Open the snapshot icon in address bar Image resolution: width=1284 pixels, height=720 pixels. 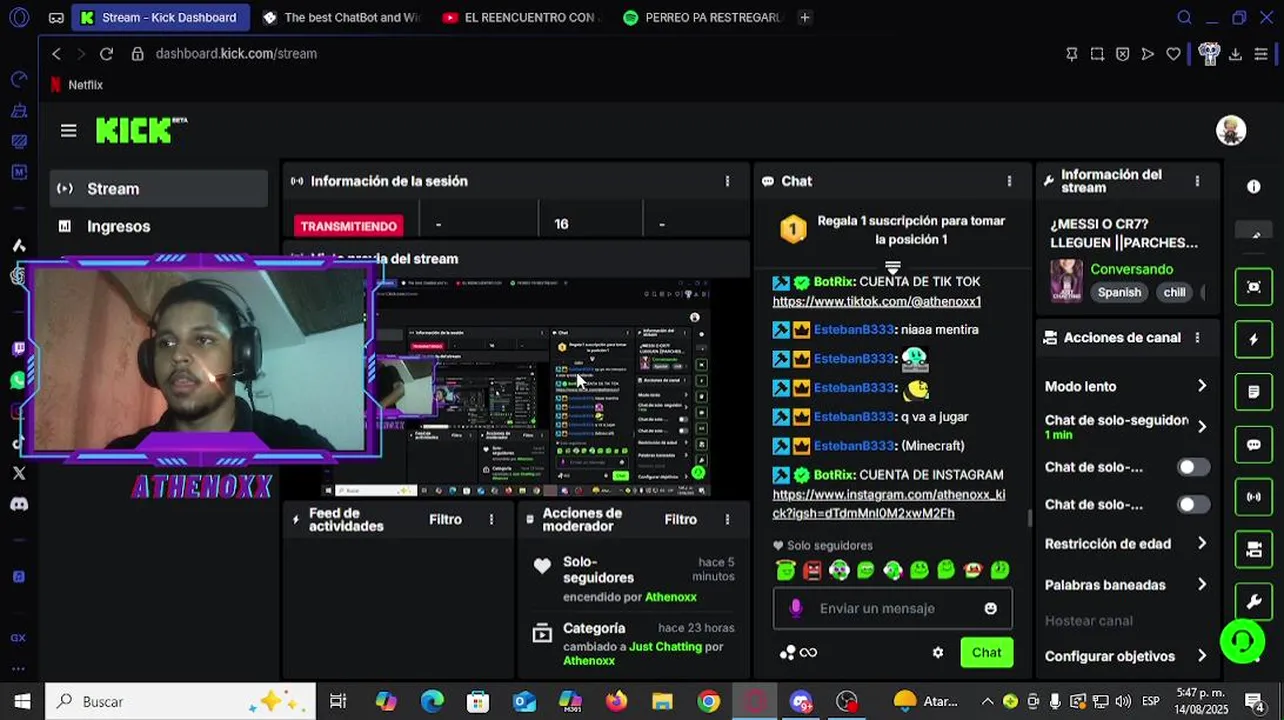(1097, 54)
